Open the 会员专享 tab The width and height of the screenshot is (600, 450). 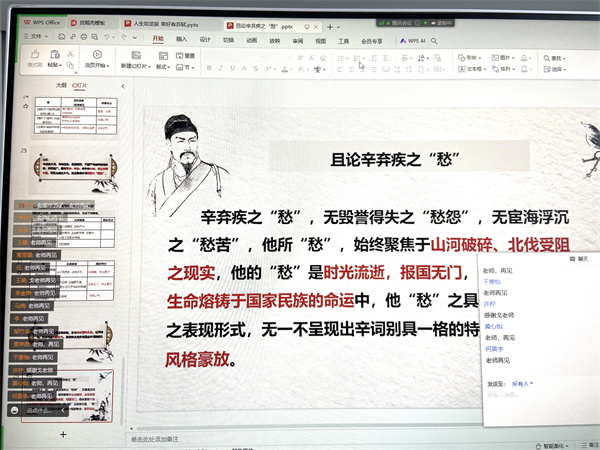(372, 41)
